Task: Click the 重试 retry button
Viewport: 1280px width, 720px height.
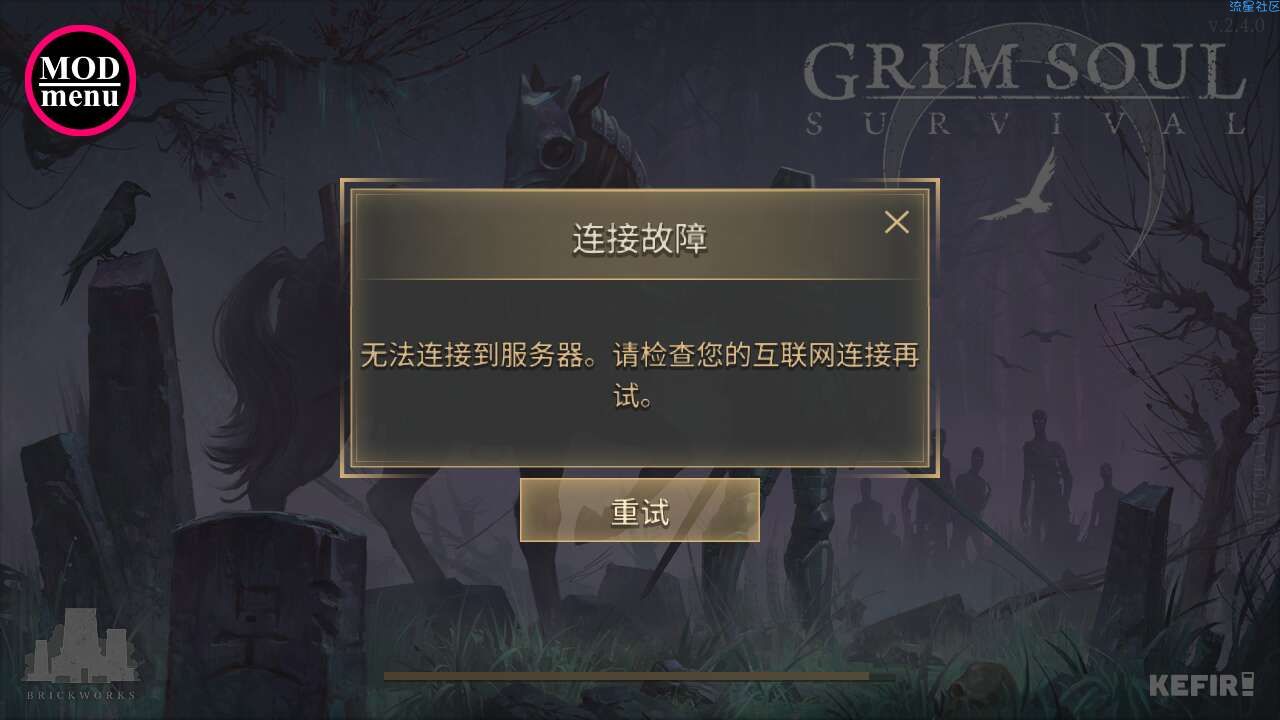Action: (x=640, y=510)
